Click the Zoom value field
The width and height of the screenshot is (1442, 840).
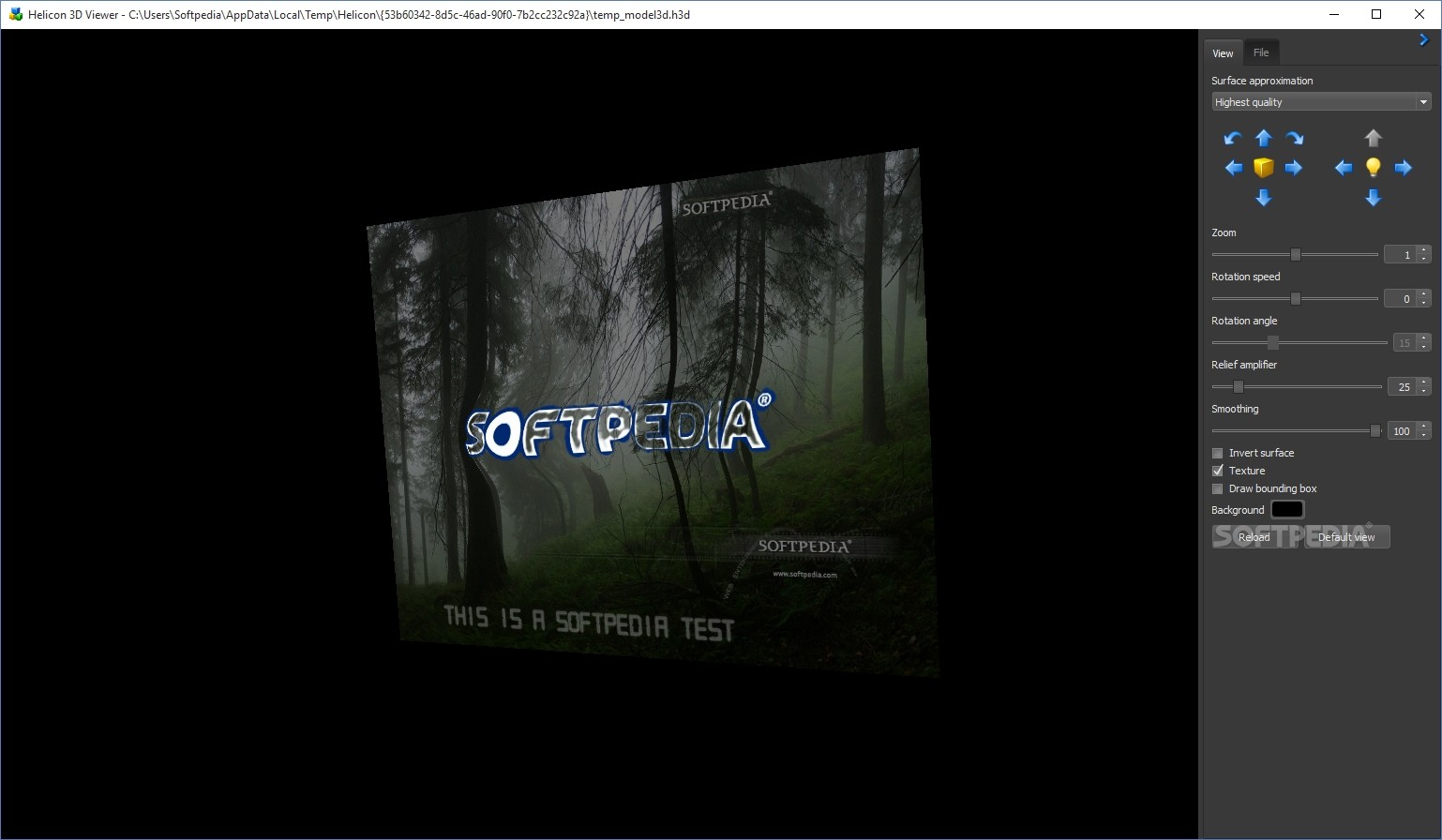point(1401,255)
